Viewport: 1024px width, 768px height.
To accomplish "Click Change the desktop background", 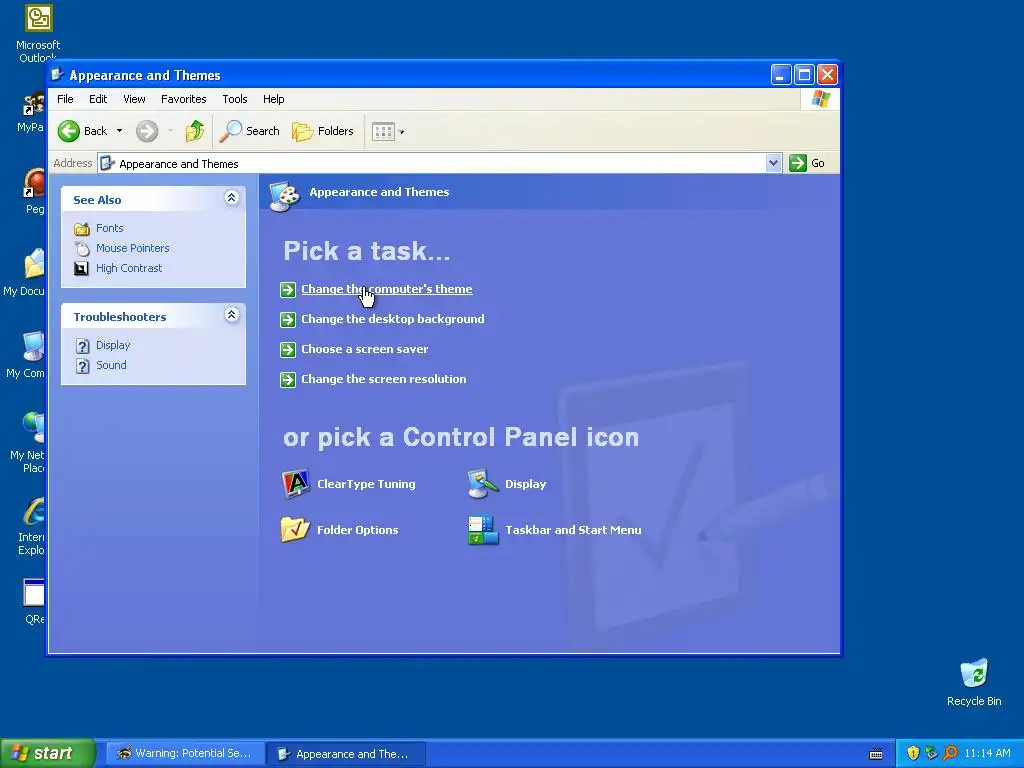I will 392,319.
